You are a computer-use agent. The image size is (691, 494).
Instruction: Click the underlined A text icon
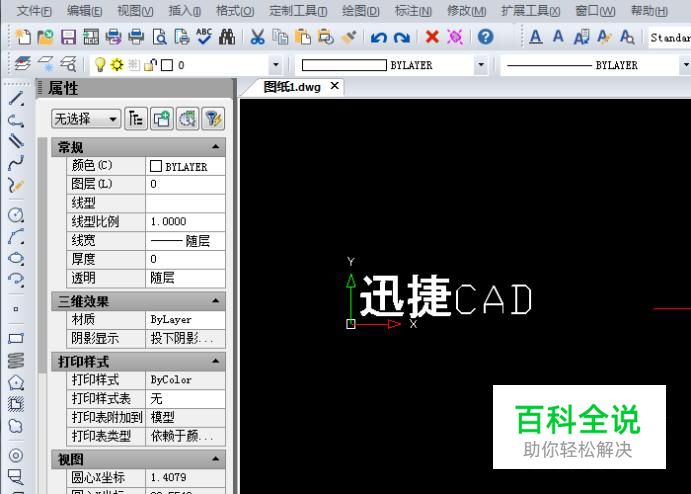(x=535, y=37)
